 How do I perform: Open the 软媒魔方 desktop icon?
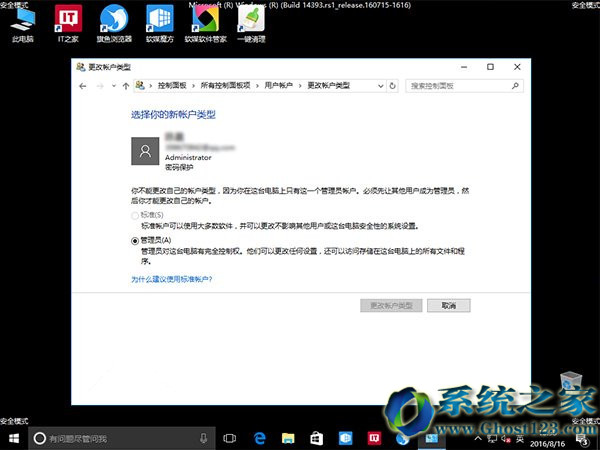click(158, 24)
